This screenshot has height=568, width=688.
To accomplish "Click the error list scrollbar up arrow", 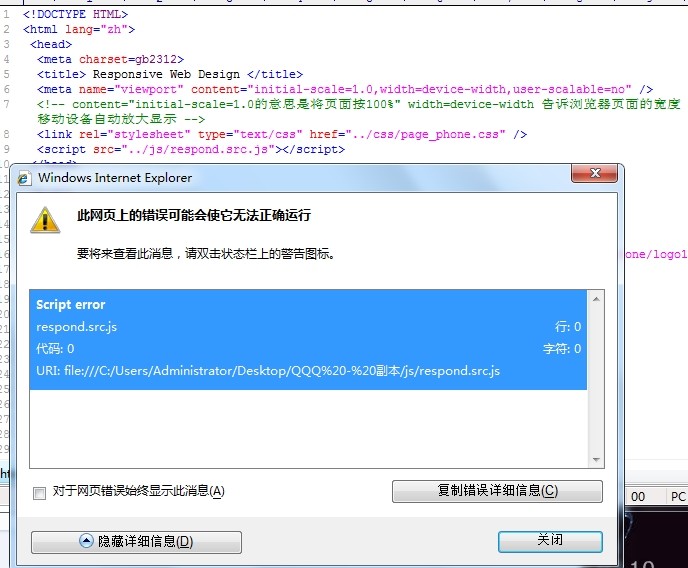I will pos(596,299).
